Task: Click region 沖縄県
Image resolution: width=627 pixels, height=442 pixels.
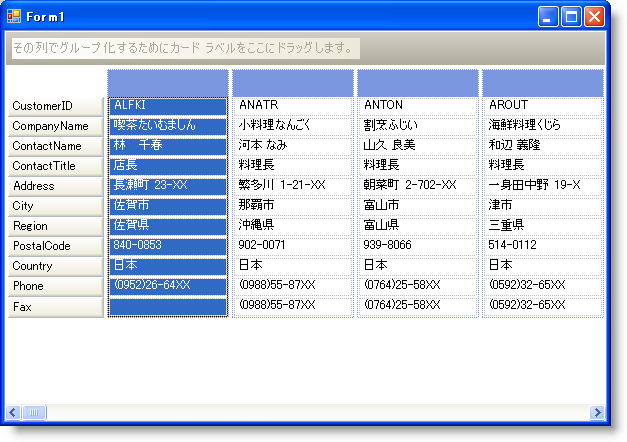Action: [x=293, y=226]
